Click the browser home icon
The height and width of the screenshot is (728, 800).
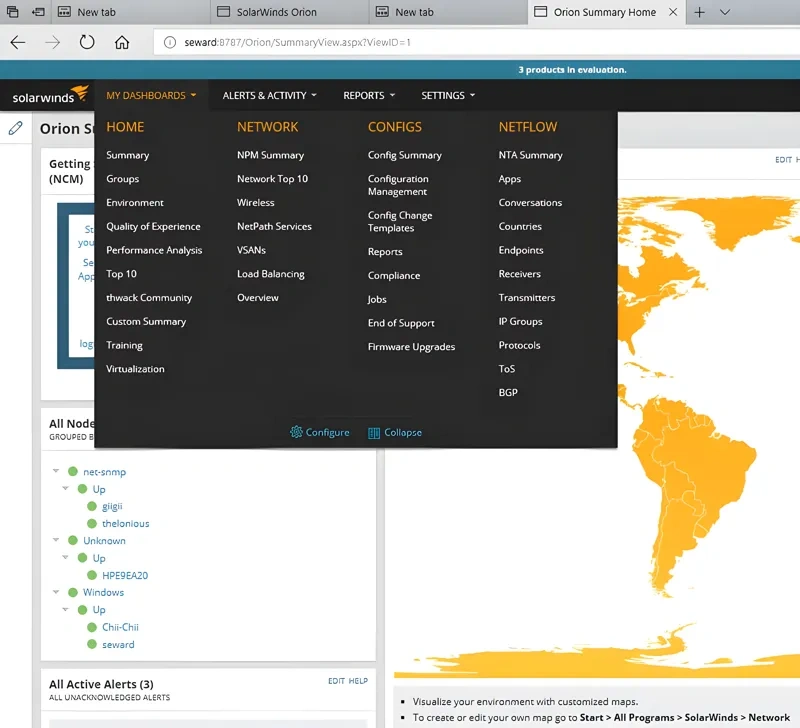pos(121,43)
